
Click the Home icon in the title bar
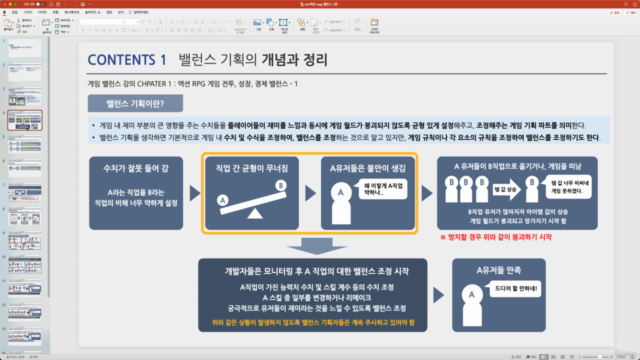coord(51,4)
